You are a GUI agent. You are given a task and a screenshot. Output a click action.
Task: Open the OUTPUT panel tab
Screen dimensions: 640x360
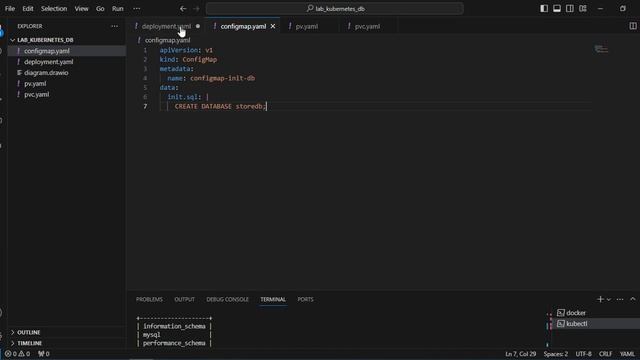[184, 300]
